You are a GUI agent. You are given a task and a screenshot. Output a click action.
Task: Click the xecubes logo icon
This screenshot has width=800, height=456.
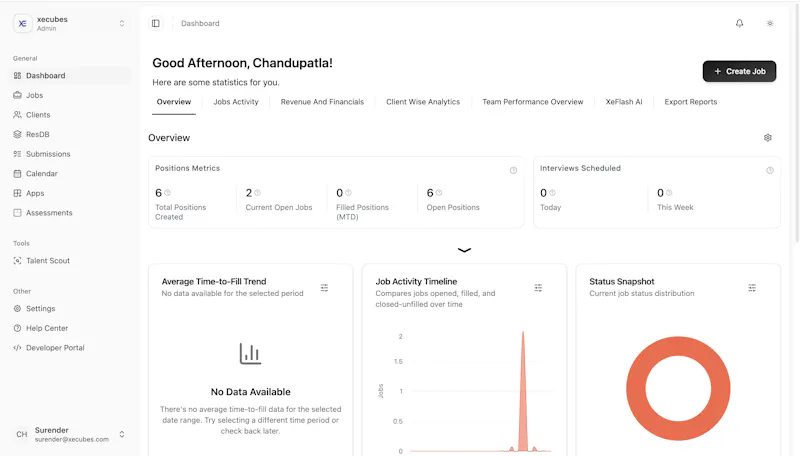point(22,23)
